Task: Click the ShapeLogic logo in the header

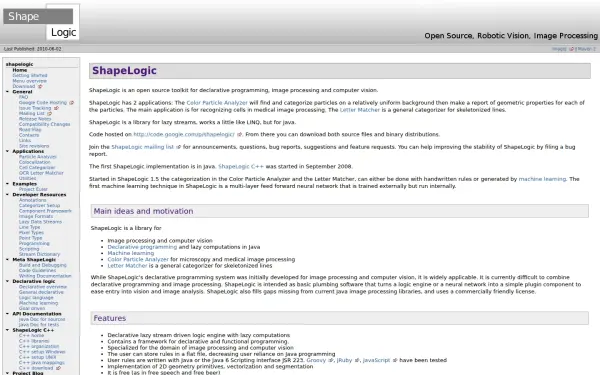Action: [41, 22]
